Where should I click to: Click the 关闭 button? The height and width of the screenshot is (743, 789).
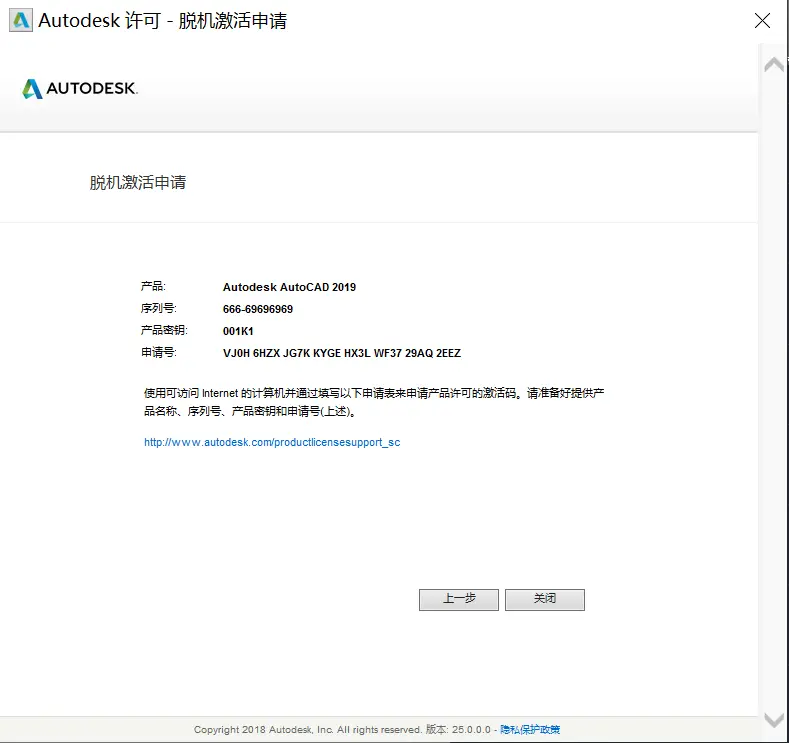[x=545, y=600]
